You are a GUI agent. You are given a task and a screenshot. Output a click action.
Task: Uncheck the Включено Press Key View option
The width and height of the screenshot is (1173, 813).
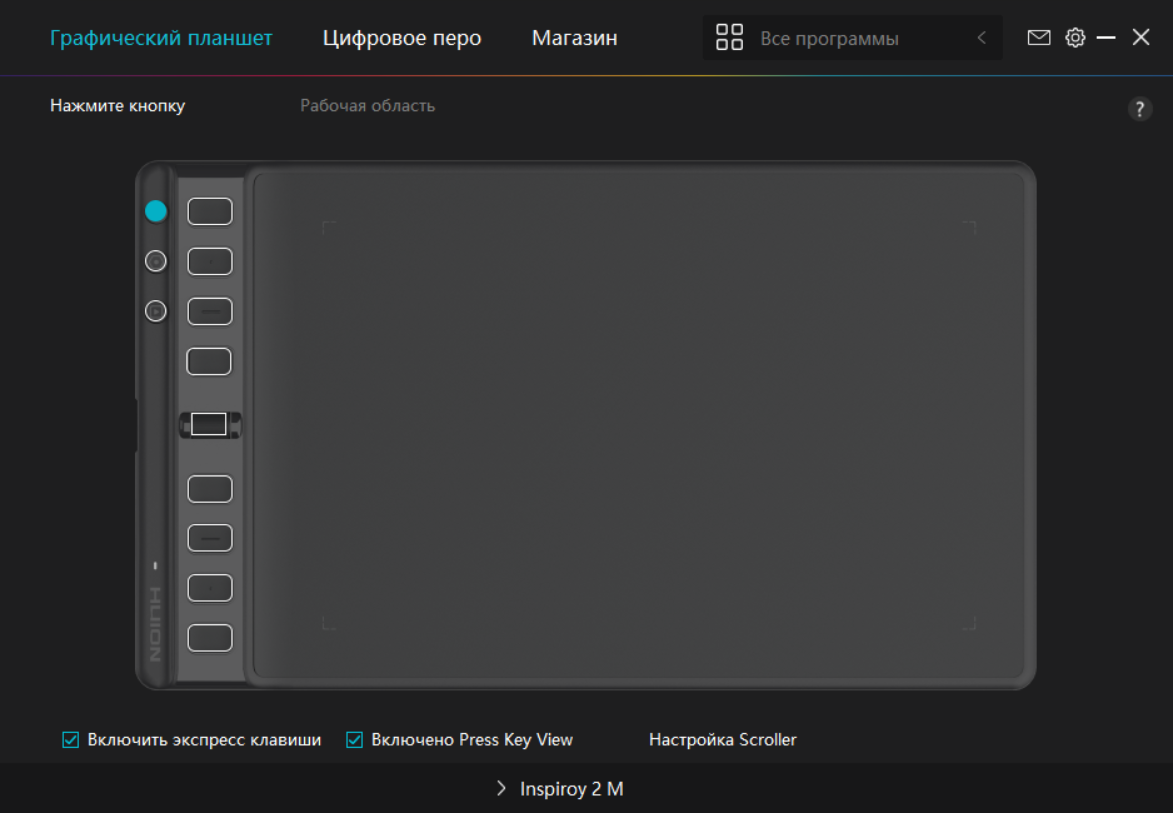tap(354, 740)
